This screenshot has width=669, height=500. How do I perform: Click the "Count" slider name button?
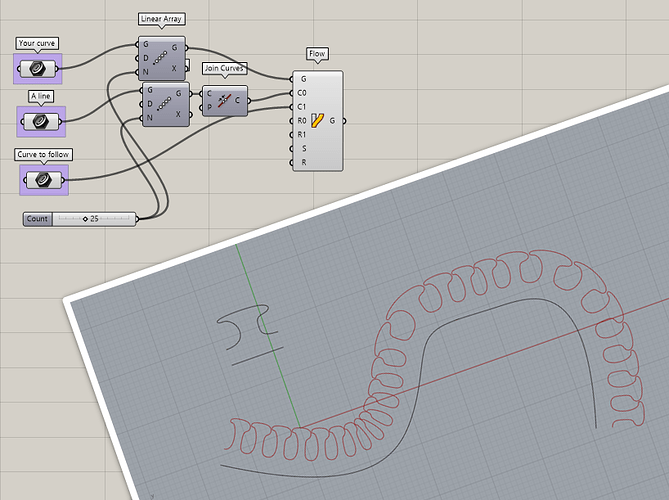38,219
